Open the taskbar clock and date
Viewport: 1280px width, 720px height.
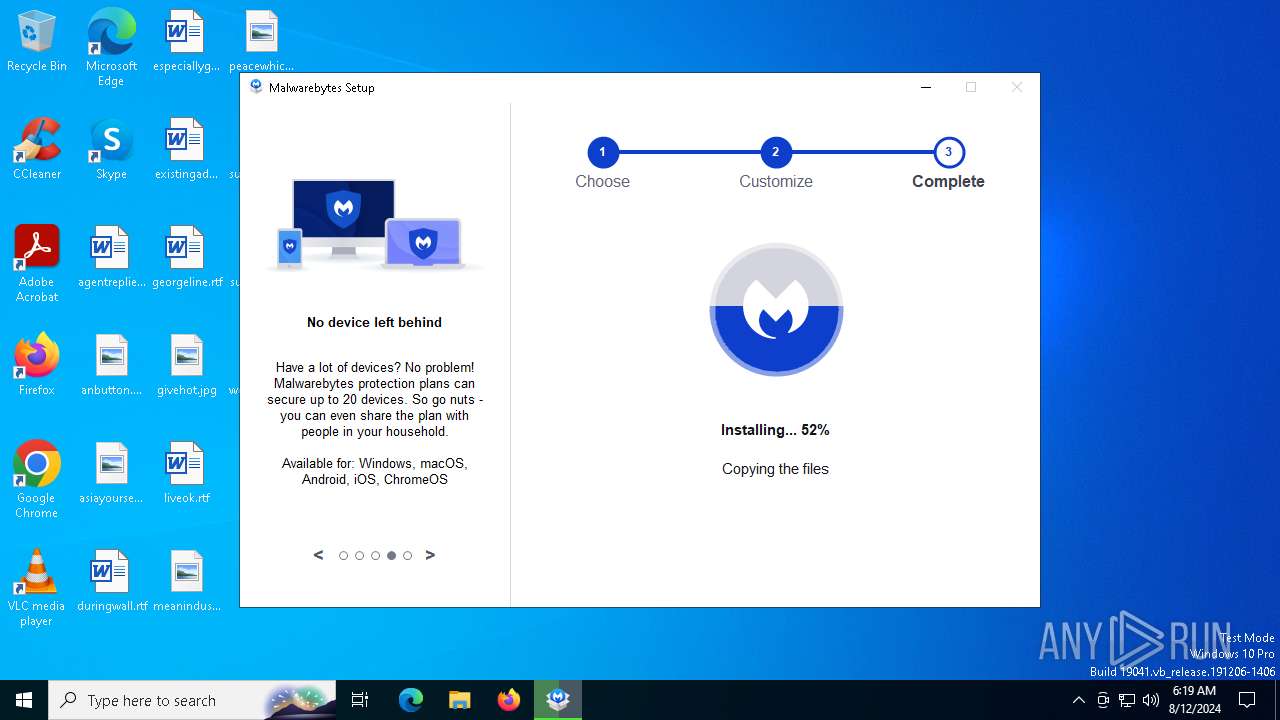(x=1194, y=700)
